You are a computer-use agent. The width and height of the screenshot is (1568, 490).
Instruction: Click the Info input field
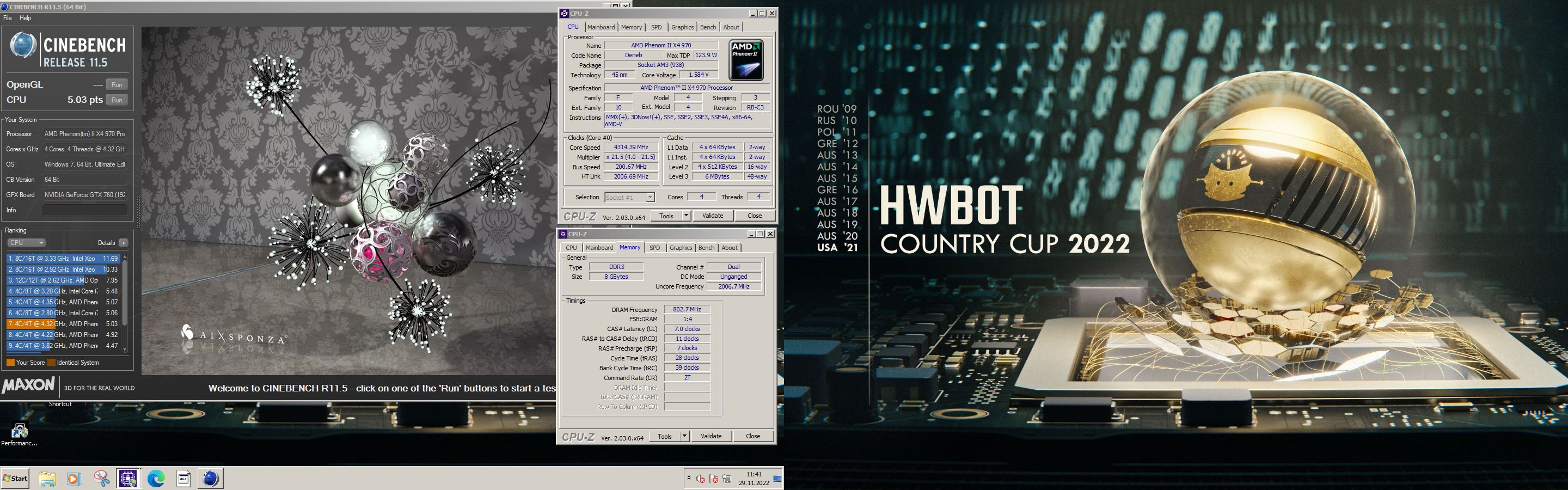[x=84, y=210]
